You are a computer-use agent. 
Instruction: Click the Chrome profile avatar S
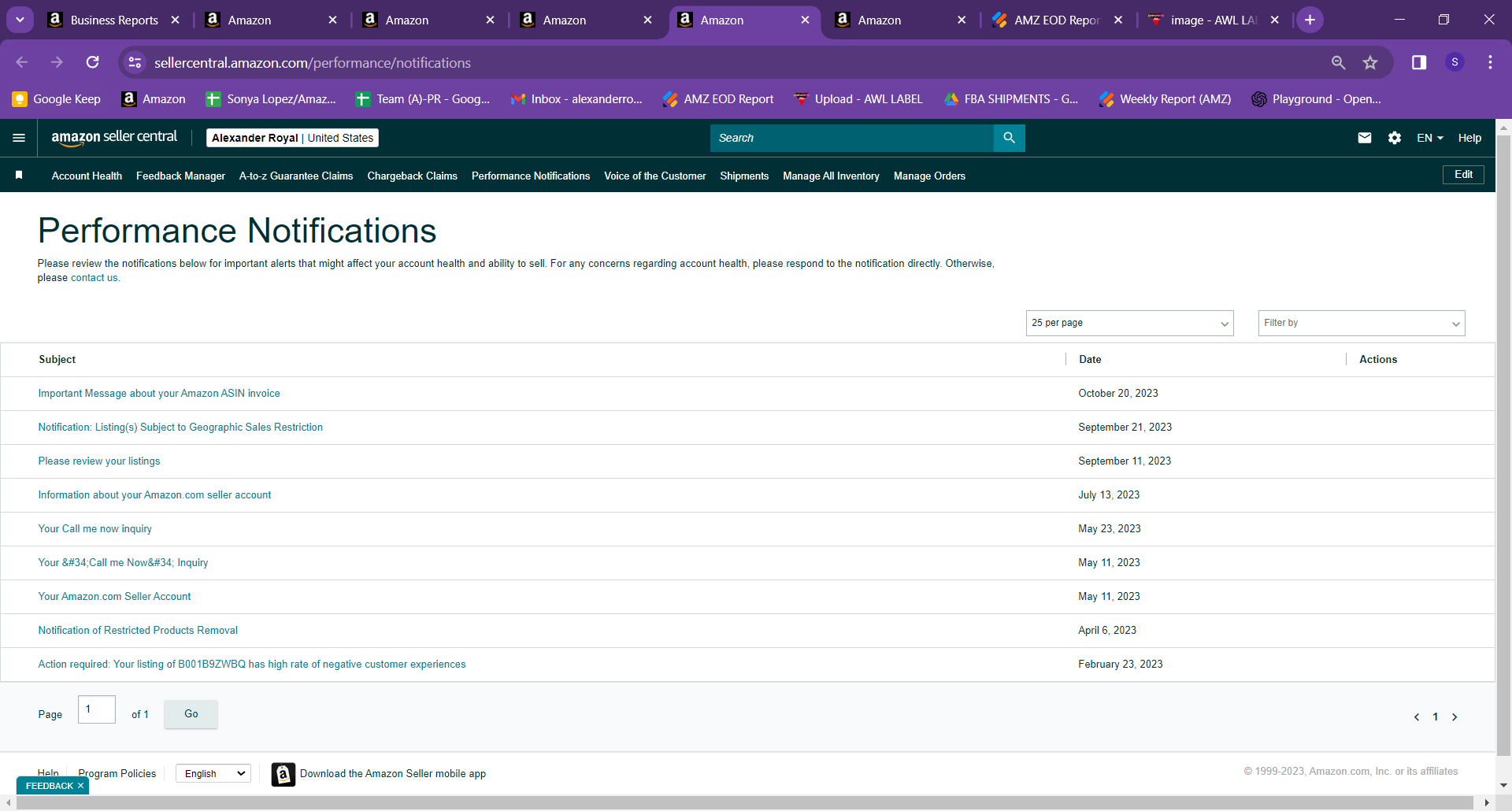point(1455,62)
